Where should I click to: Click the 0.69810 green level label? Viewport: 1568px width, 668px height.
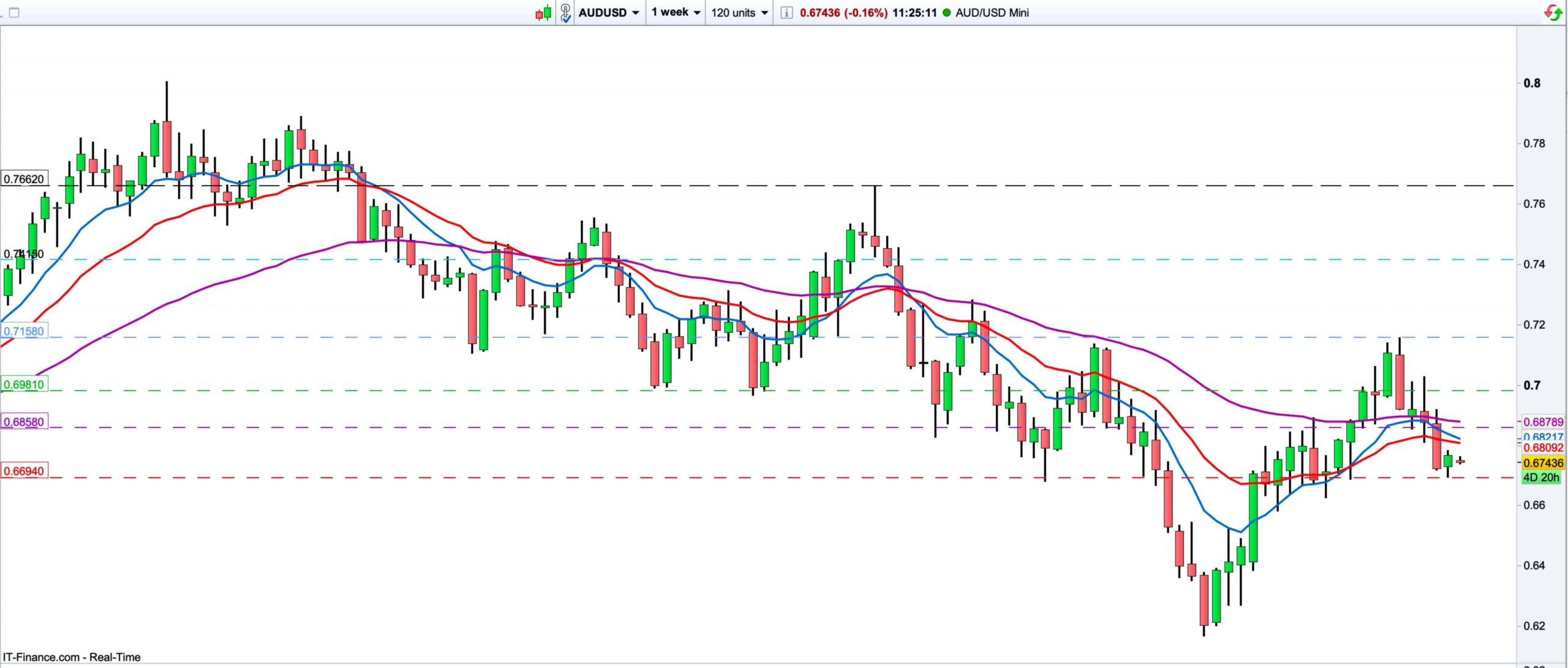[24, 385]
